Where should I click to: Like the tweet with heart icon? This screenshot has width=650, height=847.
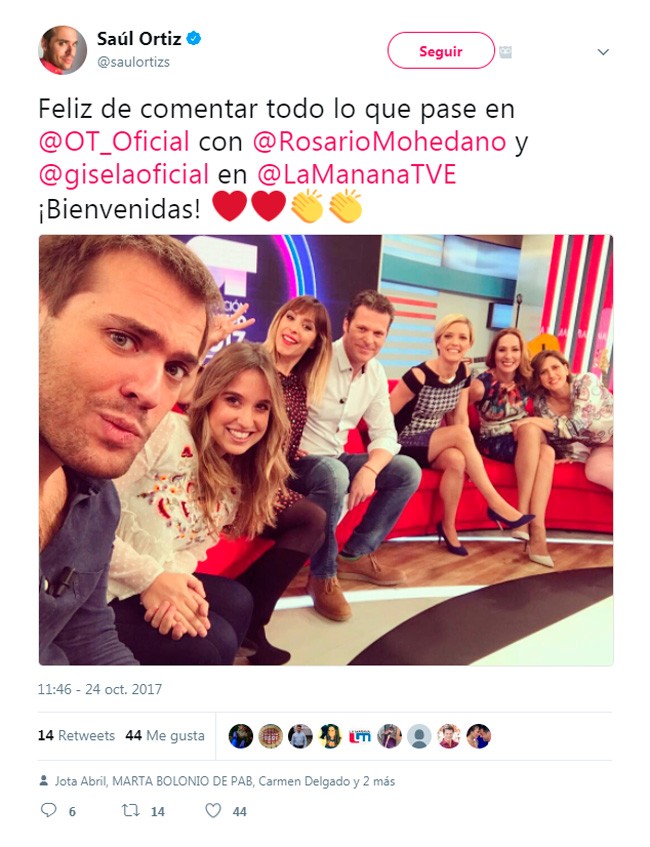[x=213, y=810]
